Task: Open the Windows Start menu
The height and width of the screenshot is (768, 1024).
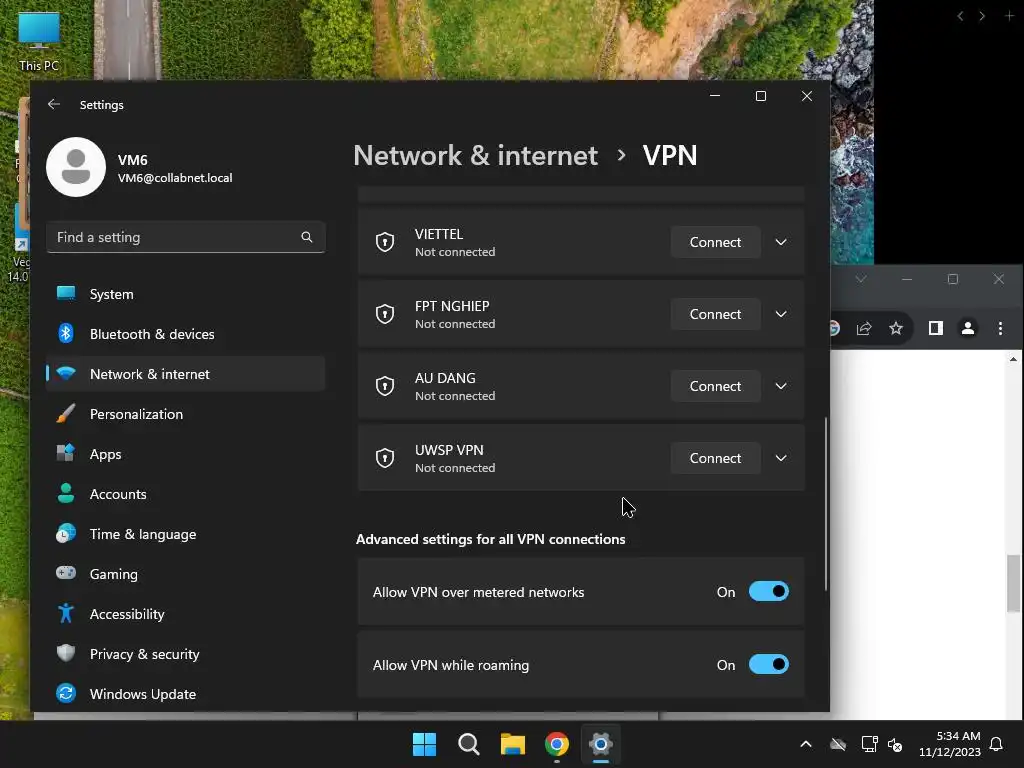Action: click(424, 744)
